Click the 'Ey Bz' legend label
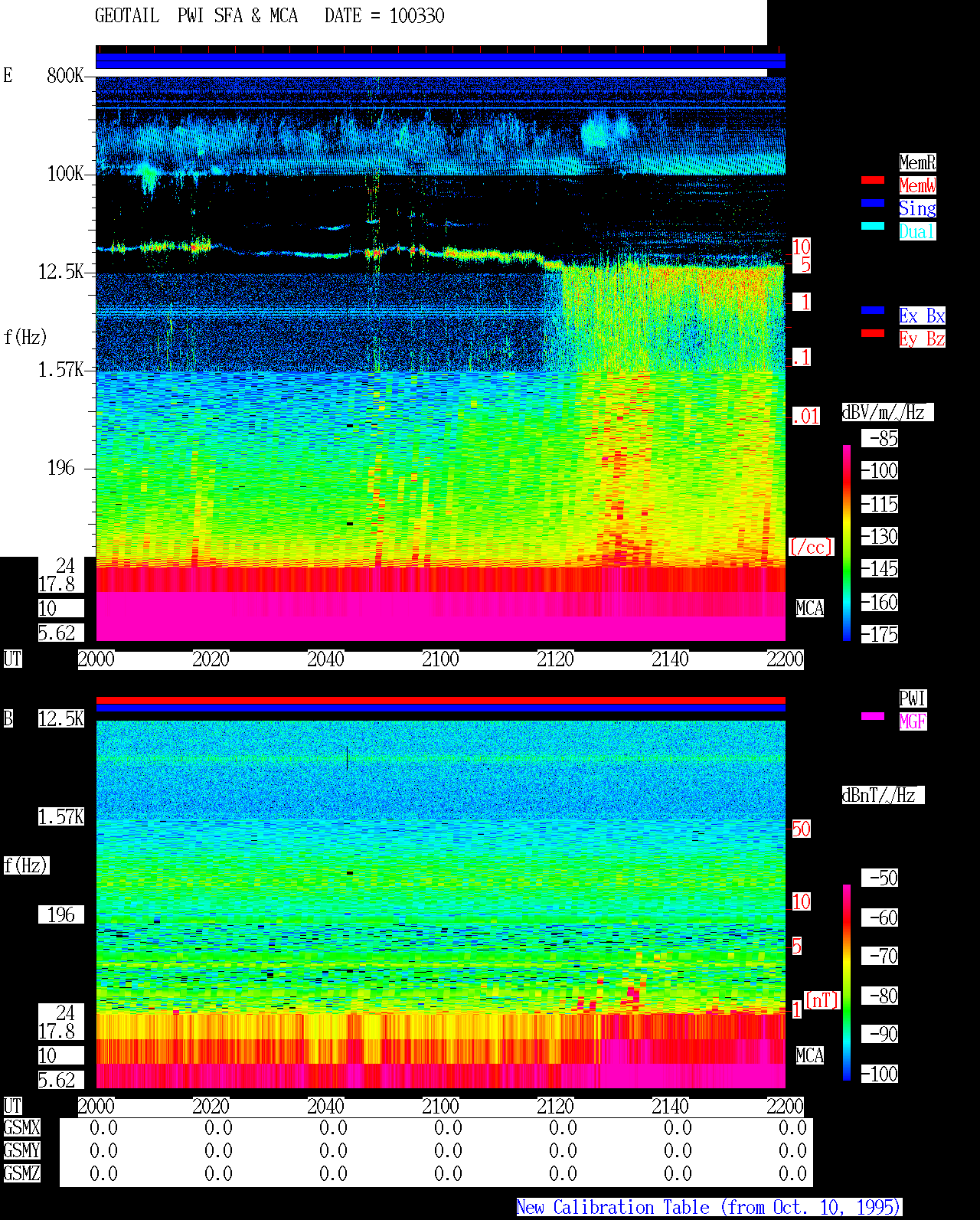 (922, 339)
